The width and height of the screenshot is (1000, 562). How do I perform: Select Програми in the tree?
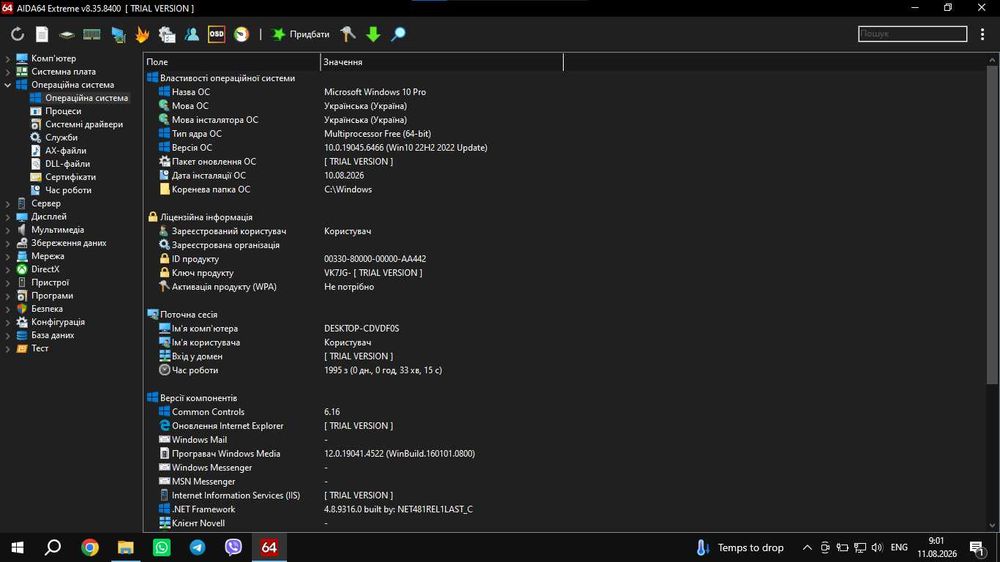(52, 296)
